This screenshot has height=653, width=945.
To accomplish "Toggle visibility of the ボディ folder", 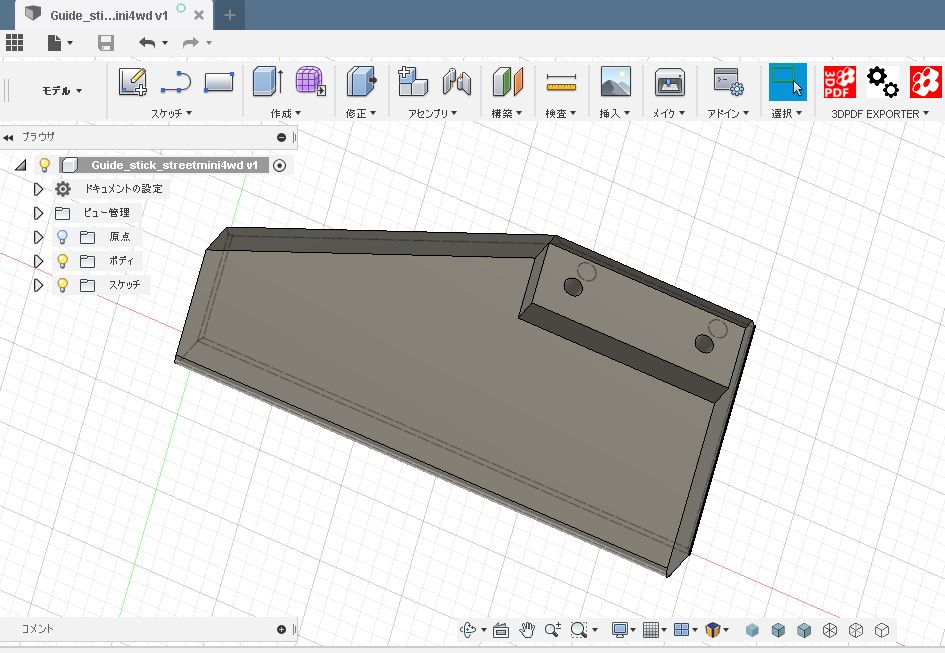I will [62, 261].
